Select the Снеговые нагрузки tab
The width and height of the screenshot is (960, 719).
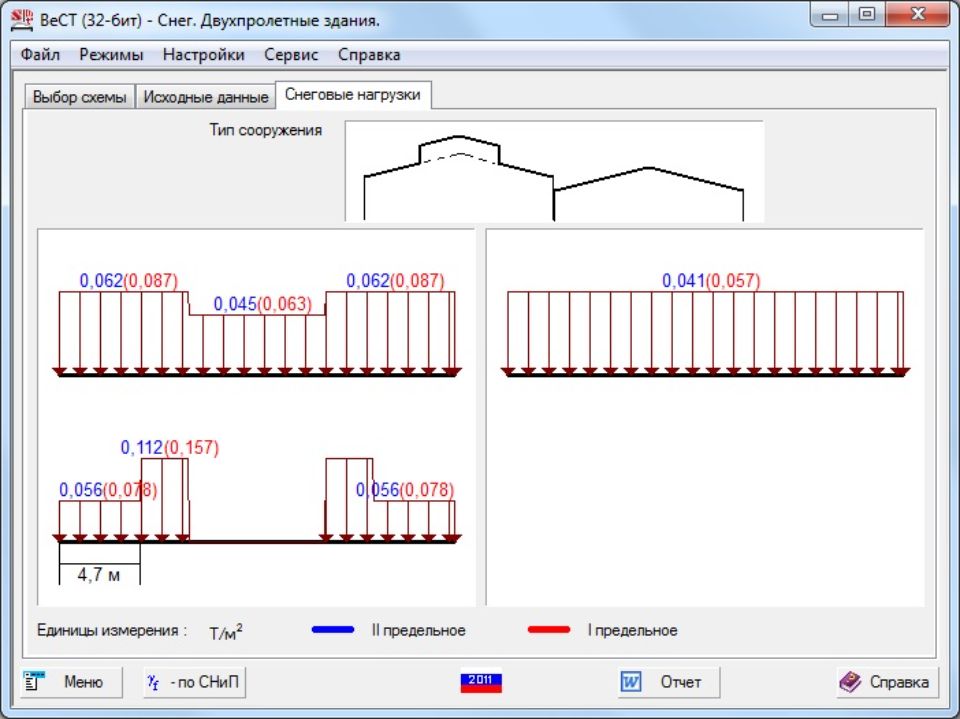tap(353, 95)
